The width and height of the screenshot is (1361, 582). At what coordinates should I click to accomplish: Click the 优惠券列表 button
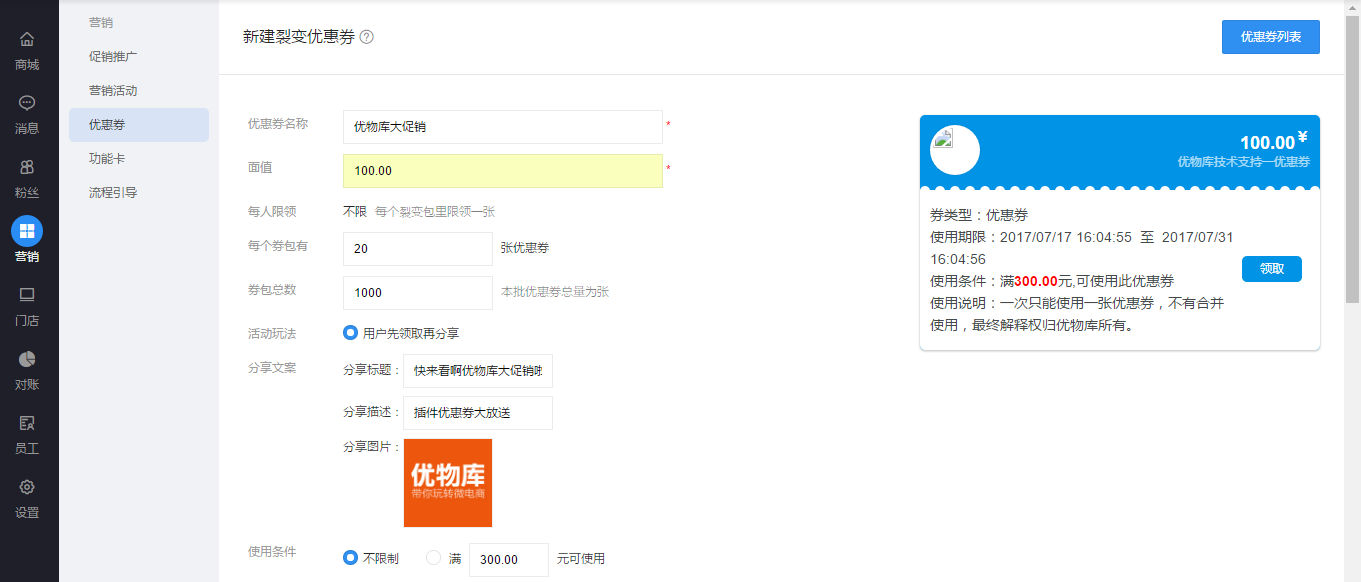click(x=1270, y=37)
